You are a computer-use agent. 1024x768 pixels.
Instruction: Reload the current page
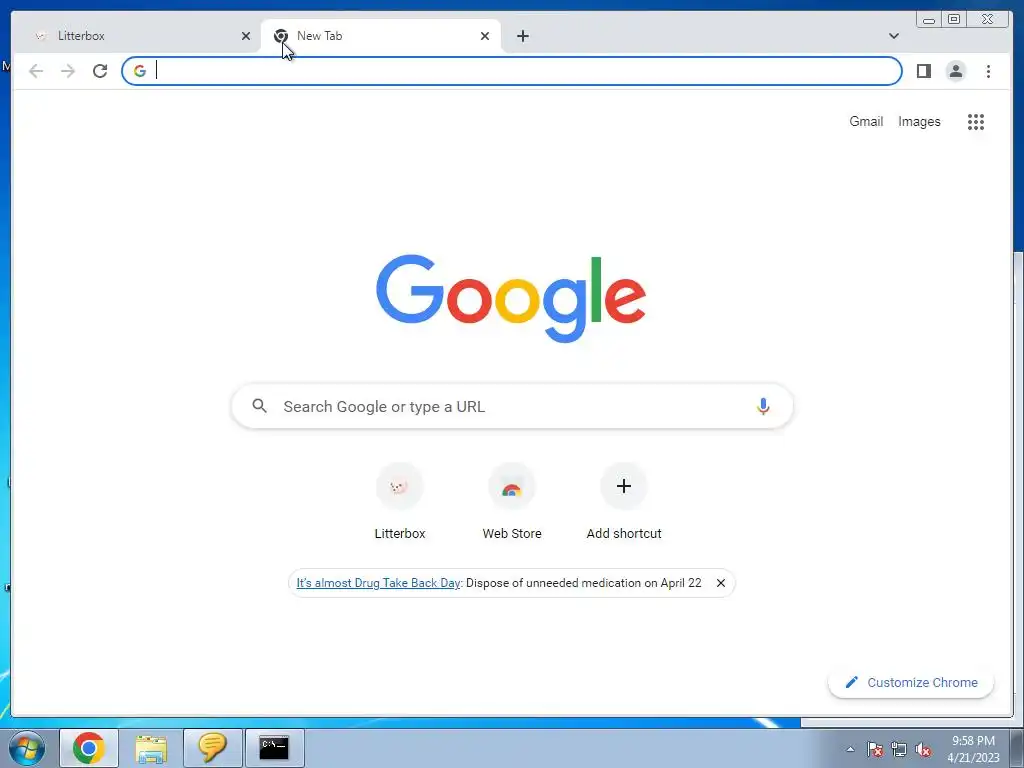(100, 71)
